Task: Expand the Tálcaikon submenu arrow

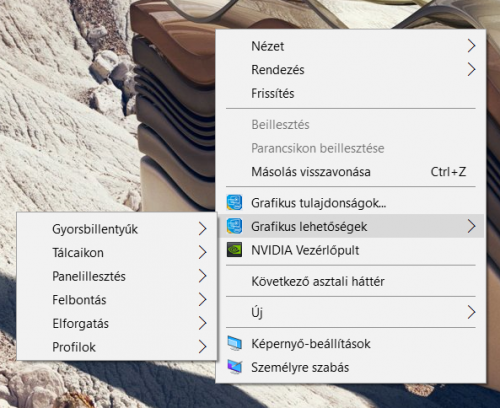Action: [x=203, y=253]
